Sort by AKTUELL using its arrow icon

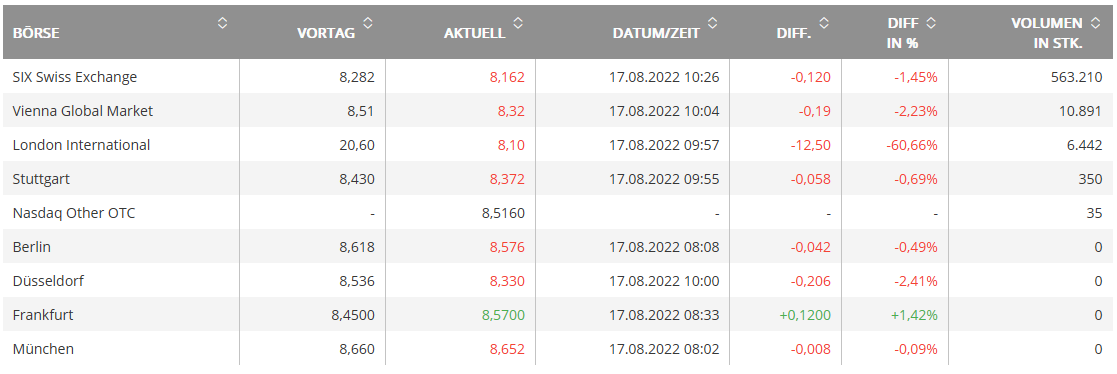pos(519,24)
